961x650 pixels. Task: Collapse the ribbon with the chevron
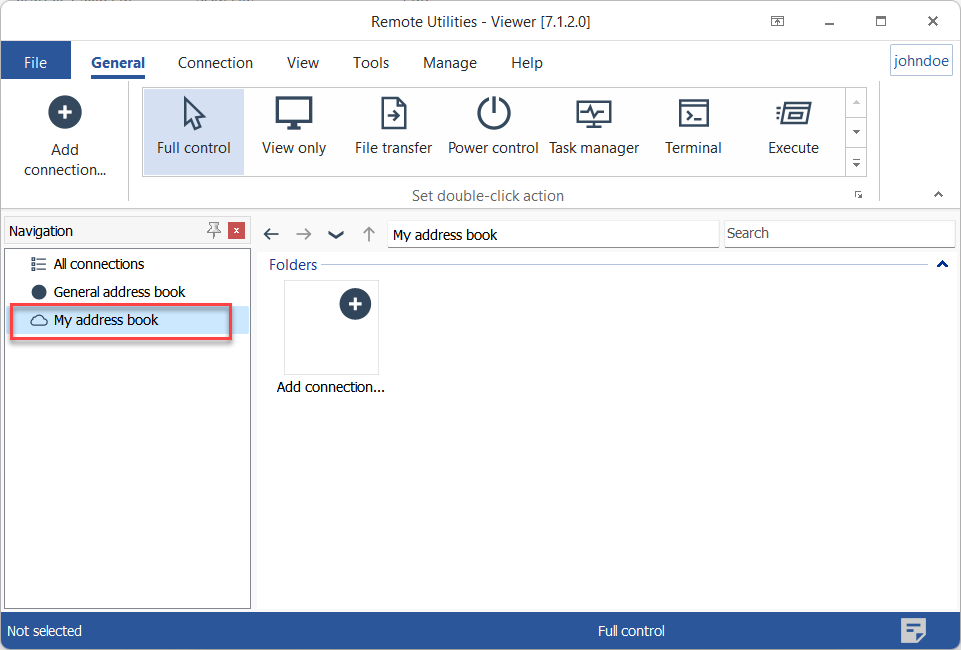point(938,195)
